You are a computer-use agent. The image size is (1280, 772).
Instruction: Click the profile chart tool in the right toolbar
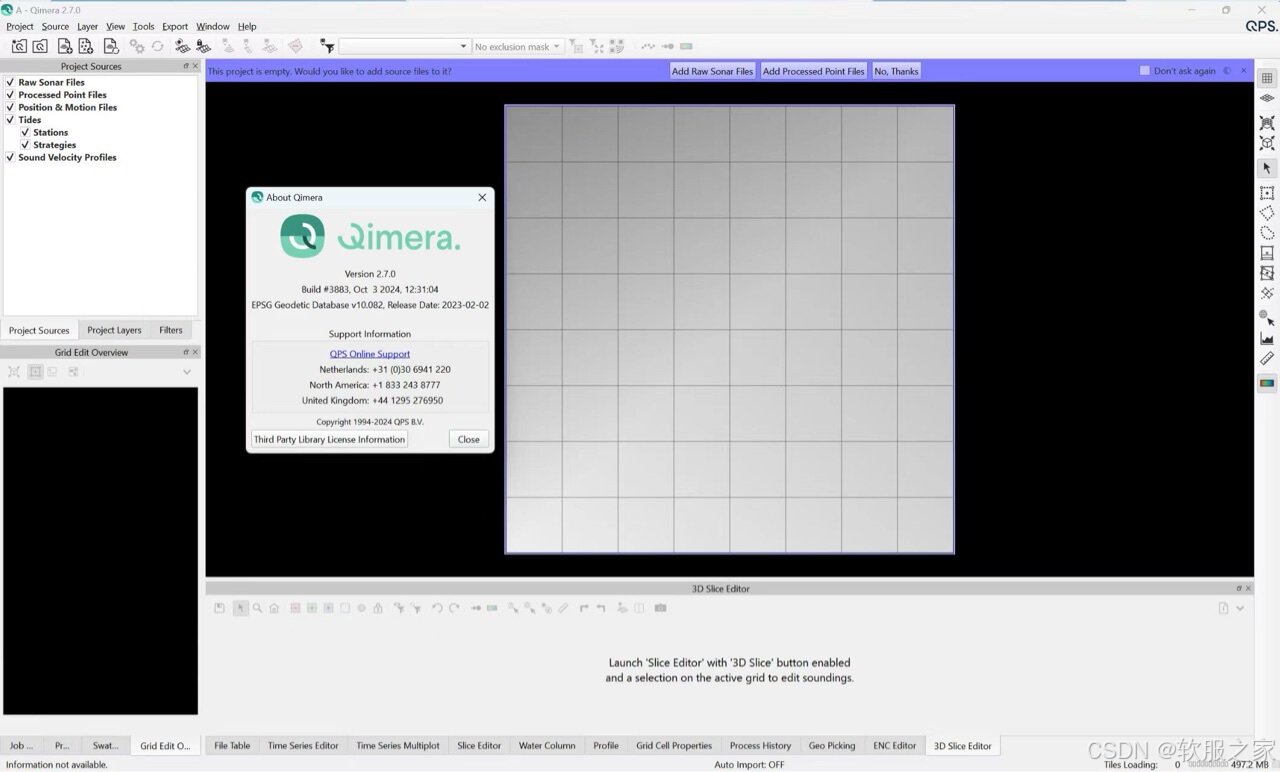coord(1267,338)
